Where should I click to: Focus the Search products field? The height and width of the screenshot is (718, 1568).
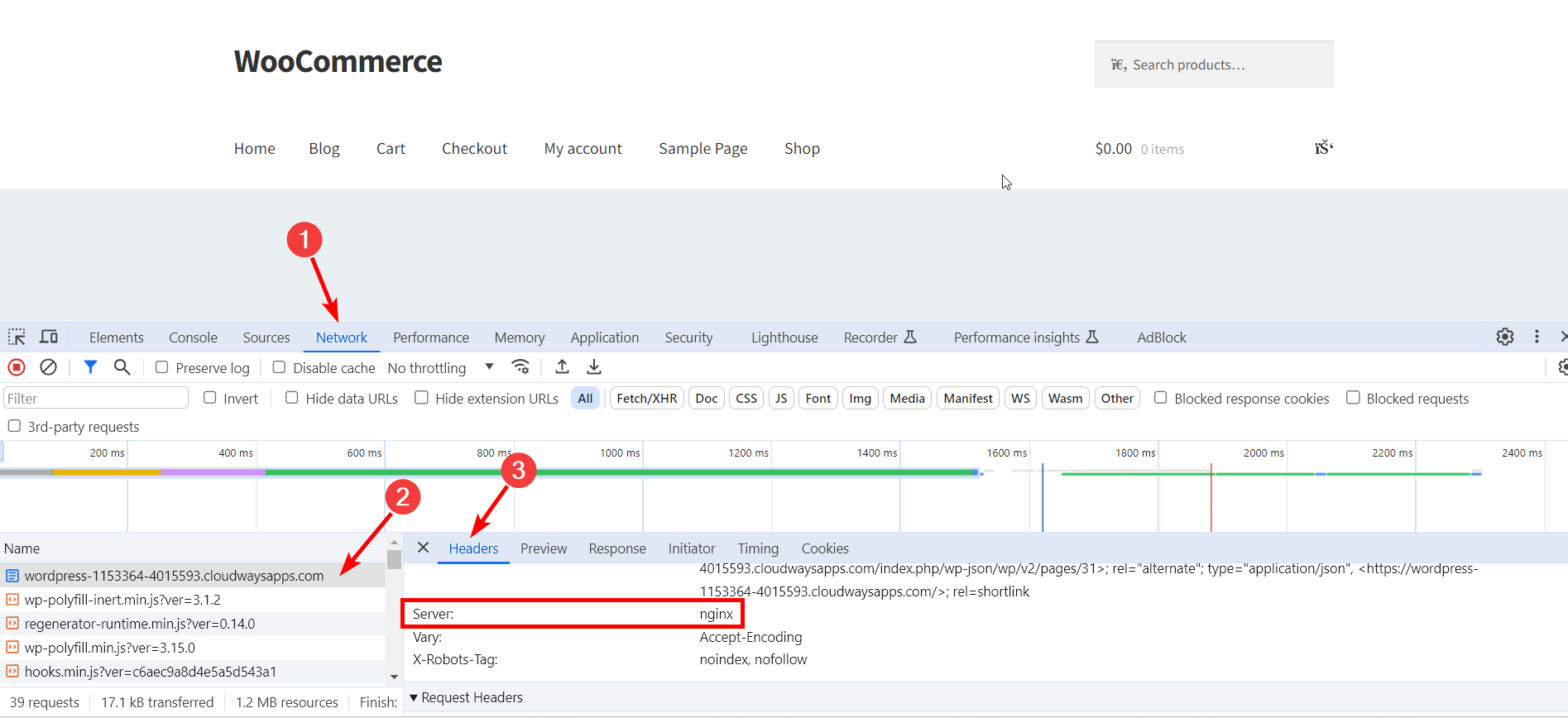pyautogui.click(x=1214, y=65)
